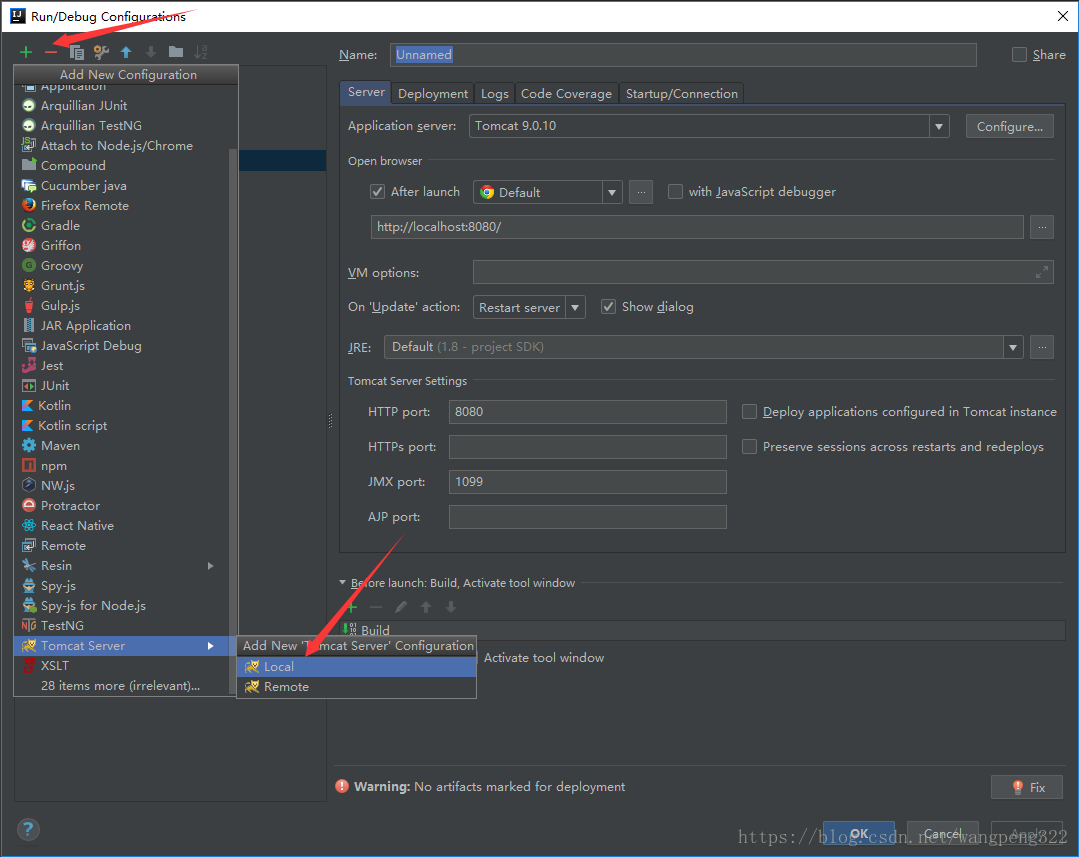Click the Name input field
This screenshot has width=1079, height=857.
tap(683, 55)
